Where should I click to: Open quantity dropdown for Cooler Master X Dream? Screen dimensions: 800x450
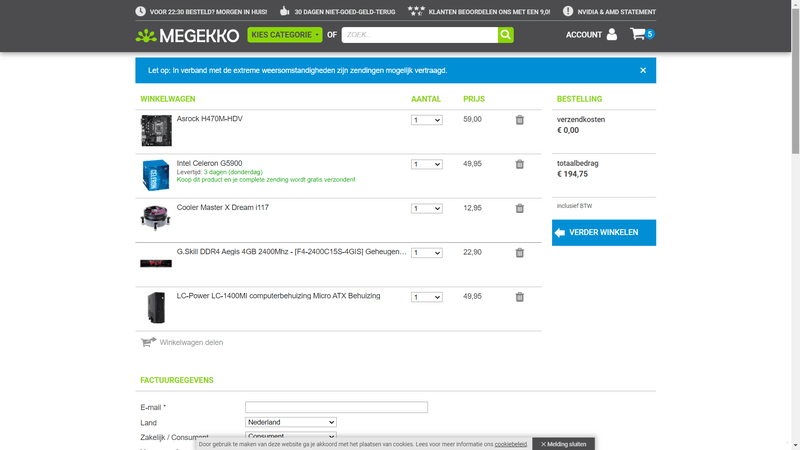(427, 208)
